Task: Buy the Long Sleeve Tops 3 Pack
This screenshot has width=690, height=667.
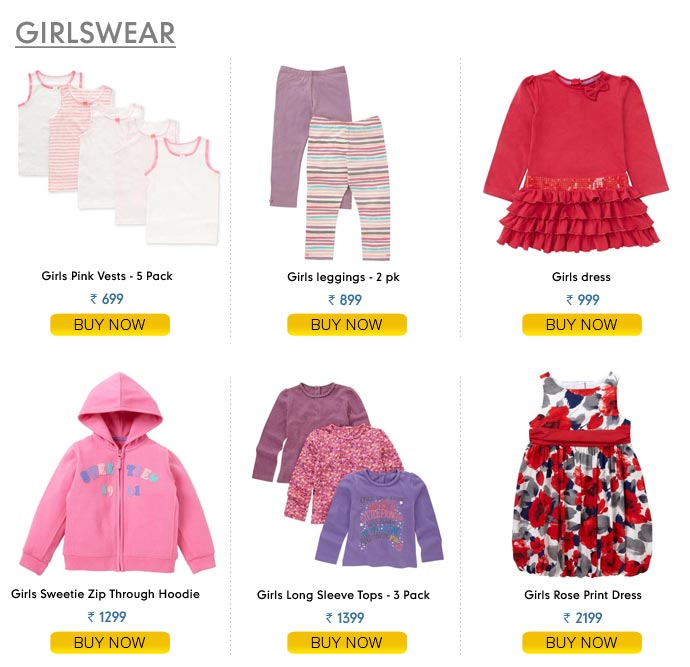Action: click(347, 642)
